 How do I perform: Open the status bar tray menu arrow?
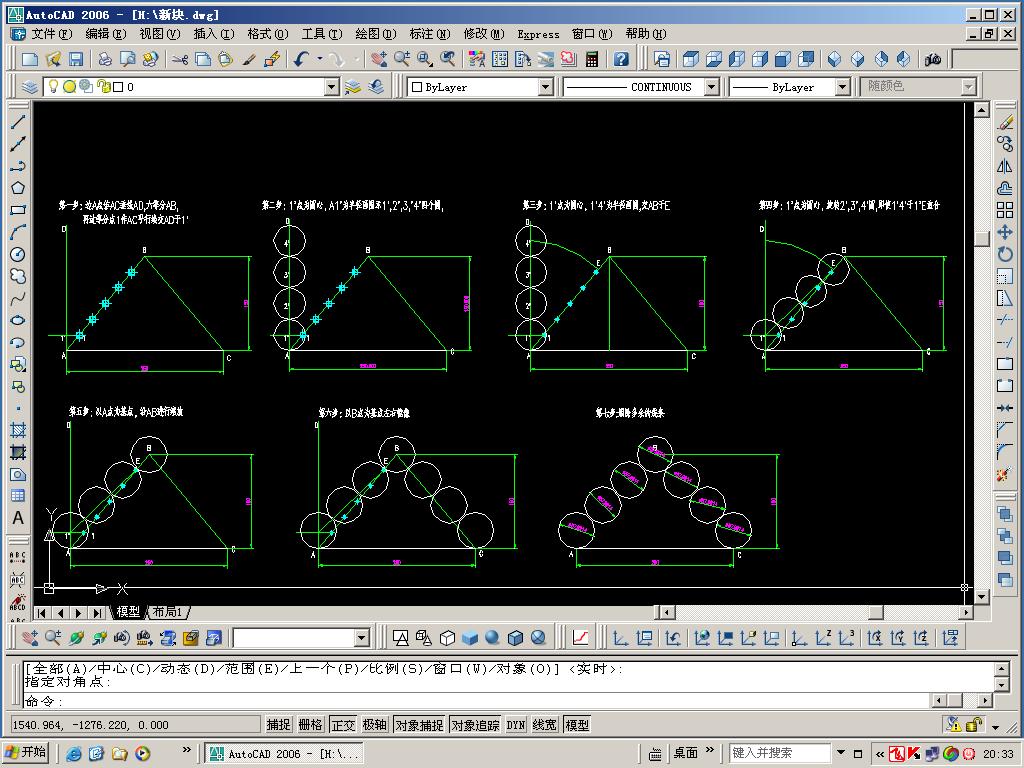point(995,726)
